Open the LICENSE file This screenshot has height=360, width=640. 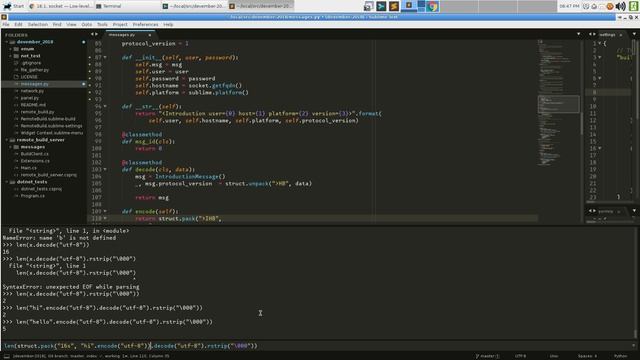tap(29, 77)
